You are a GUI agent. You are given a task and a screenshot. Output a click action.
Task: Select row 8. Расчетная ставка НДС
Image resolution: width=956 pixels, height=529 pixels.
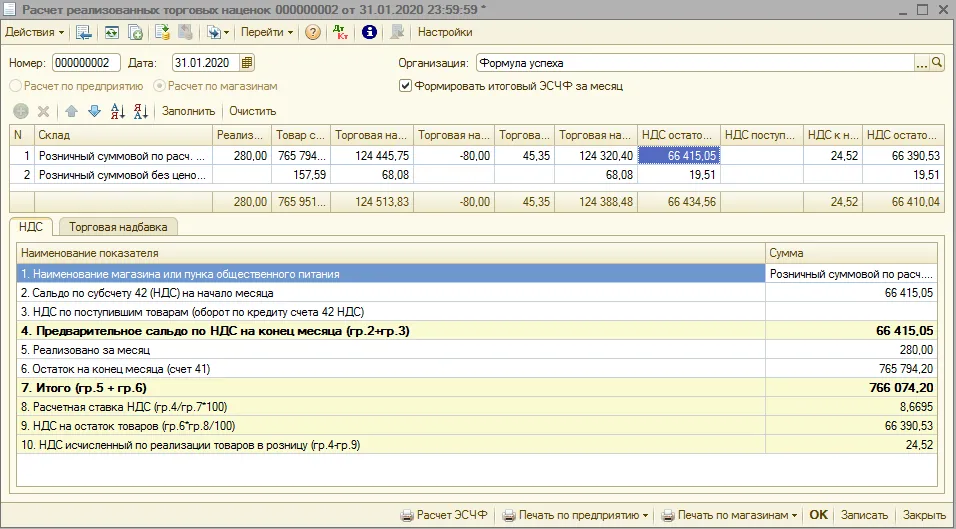477,407
